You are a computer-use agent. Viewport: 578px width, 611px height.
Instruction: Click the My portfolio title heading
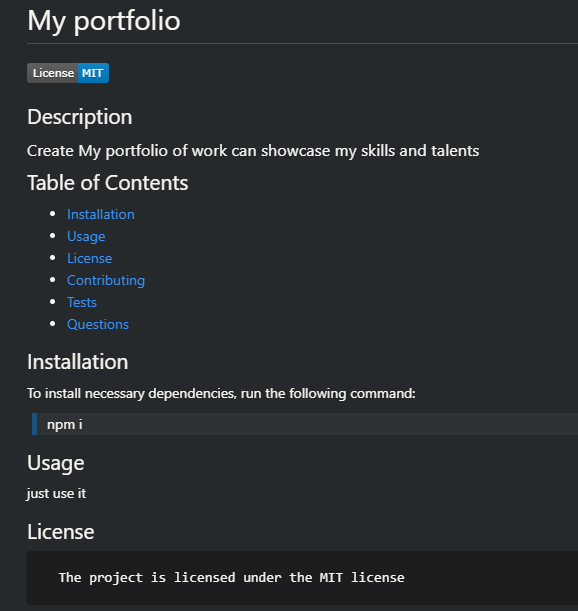coord(104,20)
